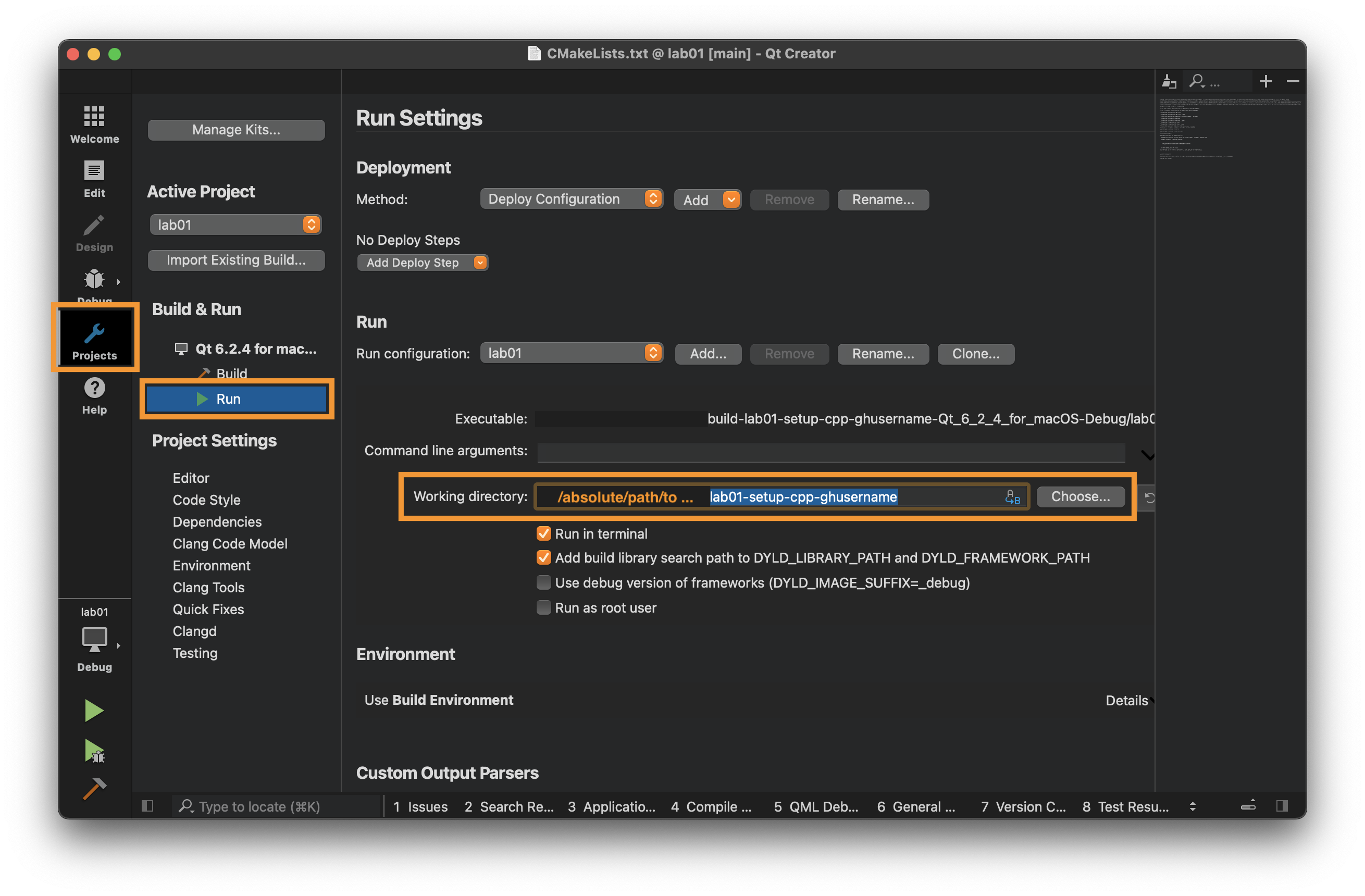The height and width of the screenshot is (896, 1365).
Task: Start debugging with play-bug icon
Action: point(94,751)
